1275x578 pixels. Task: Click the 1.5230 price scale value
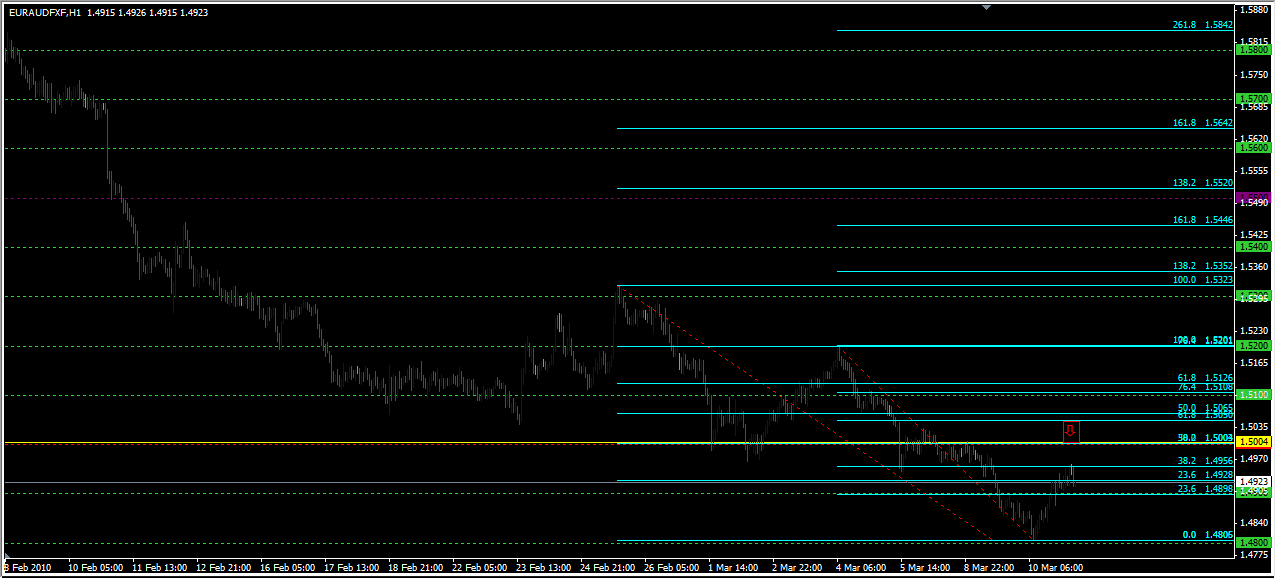click(1253, 331)
